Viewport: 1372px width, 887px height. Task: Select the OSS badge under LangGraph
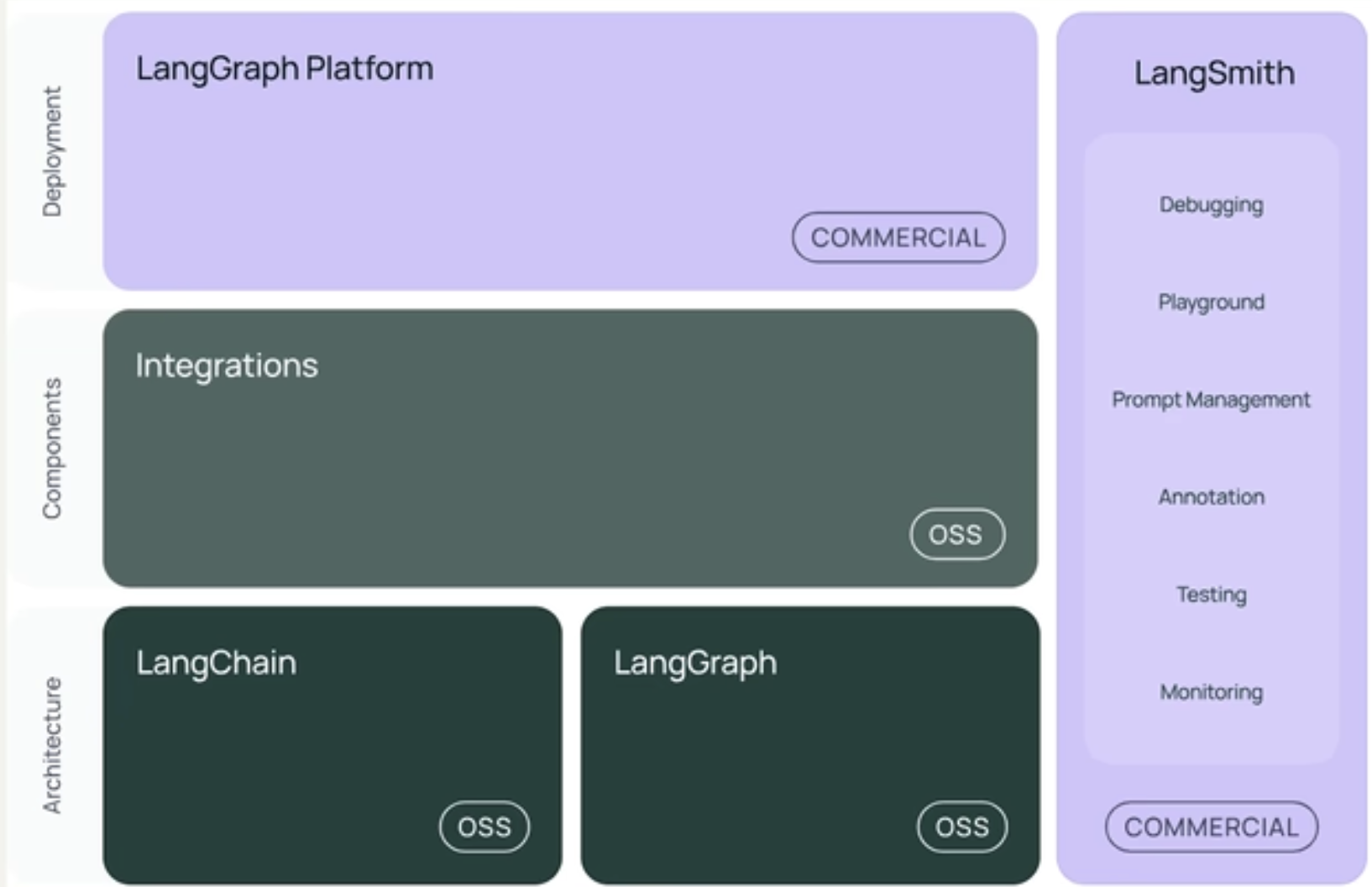click(x=962, y=827)
